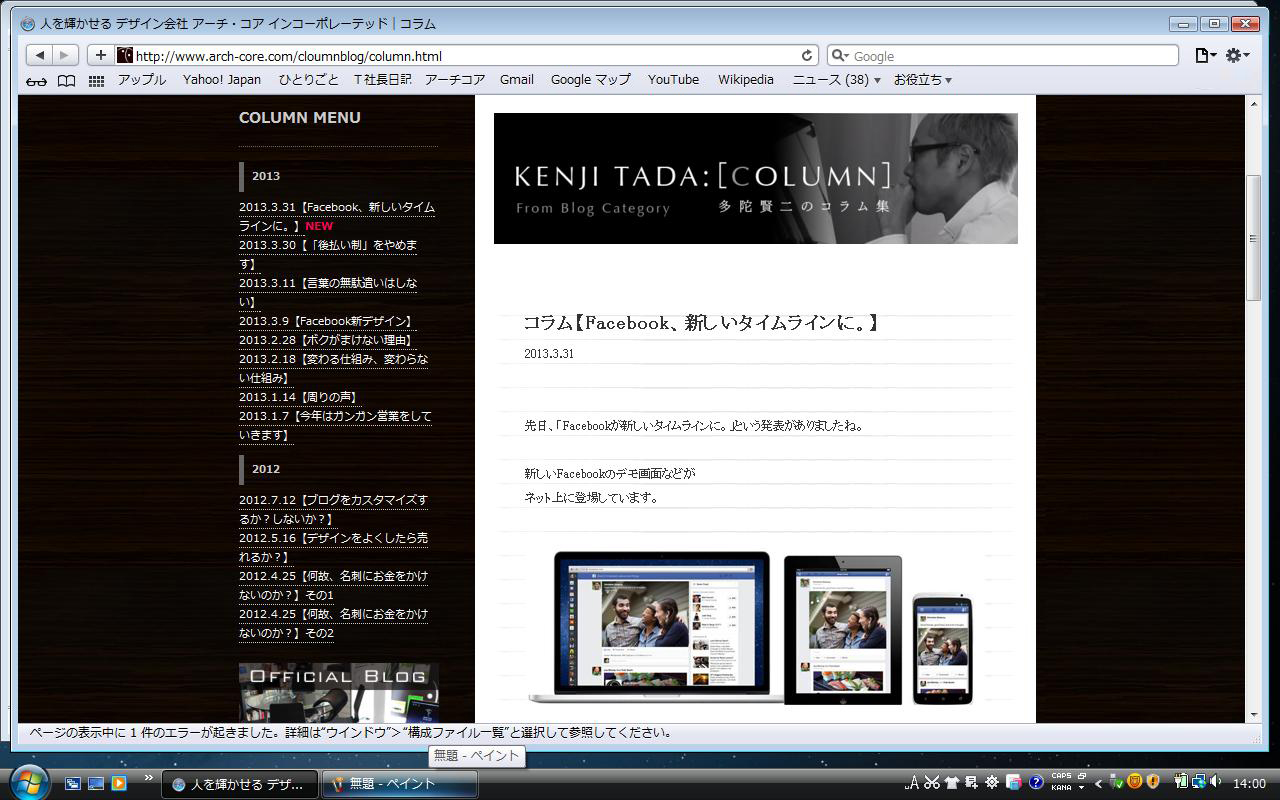1280x800 pixels.
Task: Open column 2013.2.18 変わる仕組み
Action: (x=333, y=368)
